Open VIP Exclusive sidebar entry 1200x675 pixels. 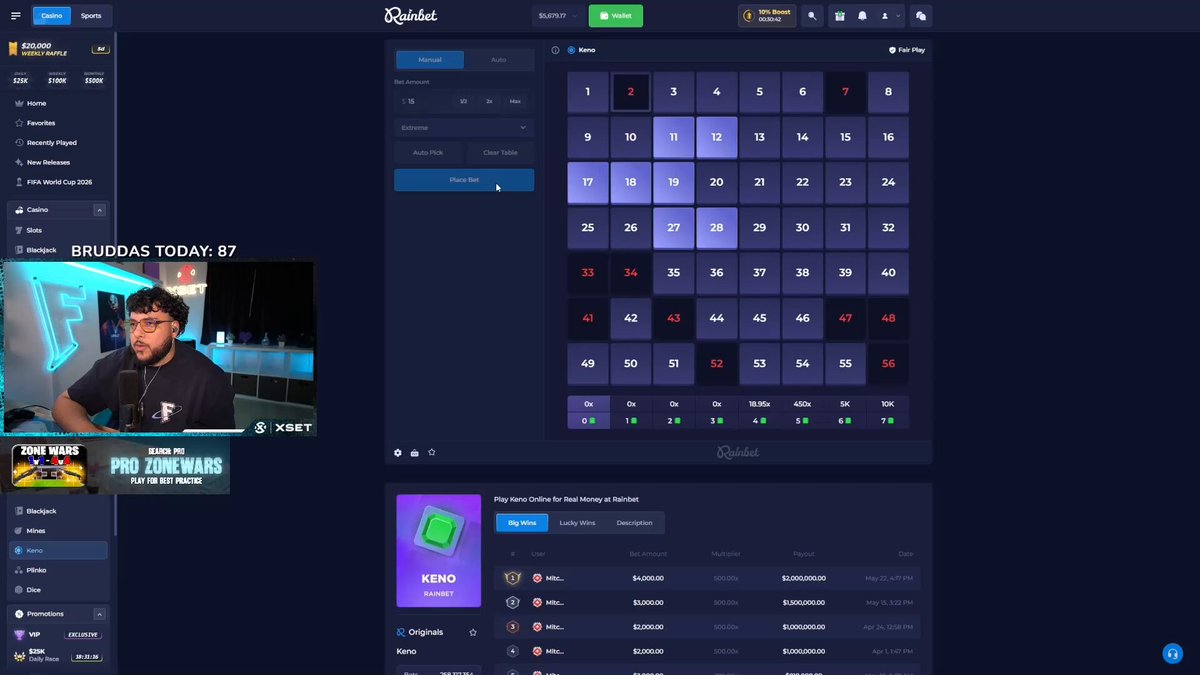click(58, 635)
